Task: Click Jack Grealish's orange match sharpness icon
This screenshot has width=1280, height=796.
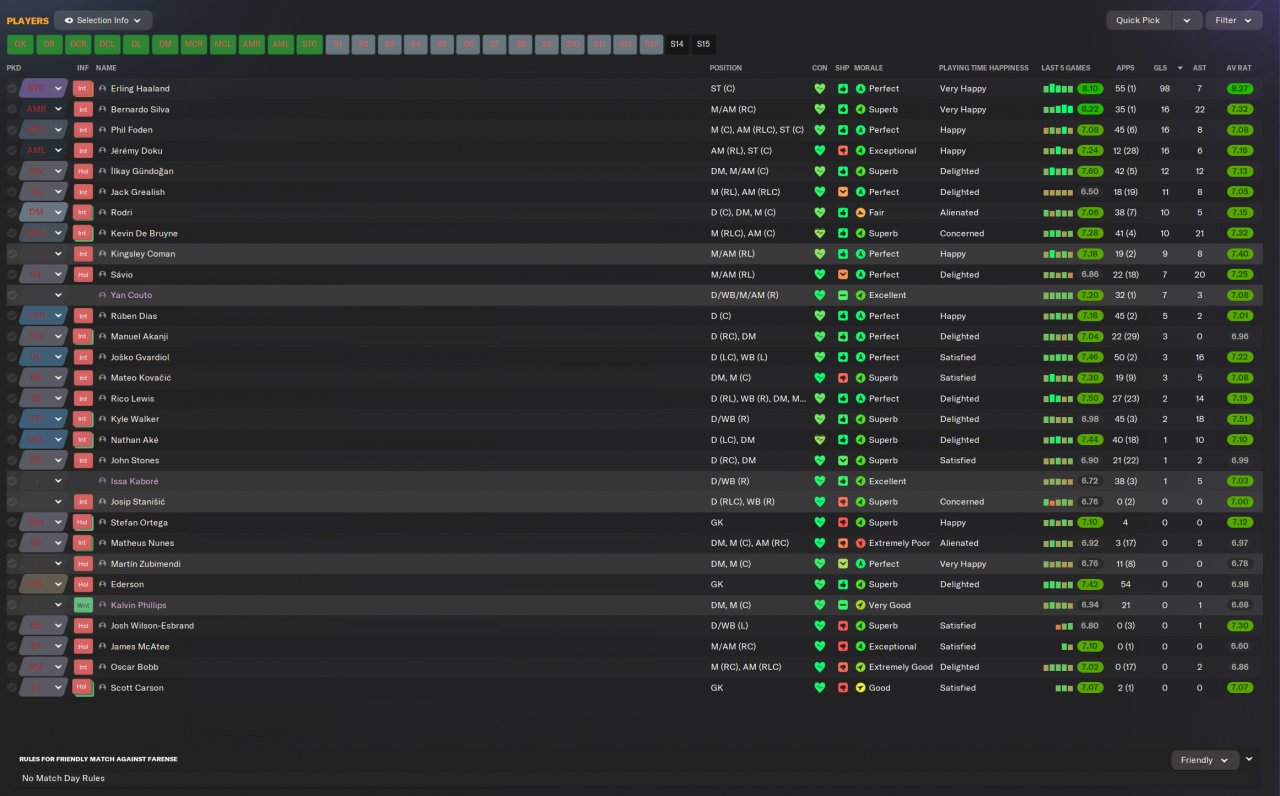Action: tap(843, 192)
